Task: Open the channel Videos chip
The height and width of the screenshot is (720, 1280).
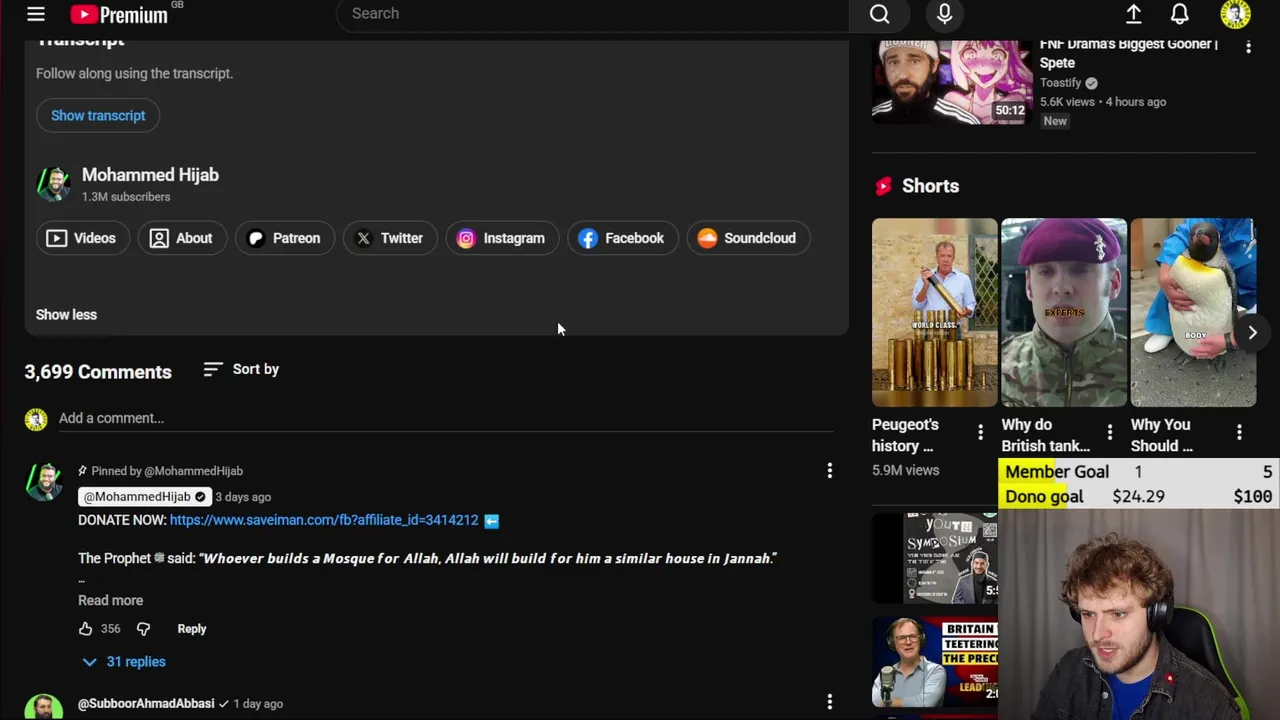Action: (x=82, y=238)
